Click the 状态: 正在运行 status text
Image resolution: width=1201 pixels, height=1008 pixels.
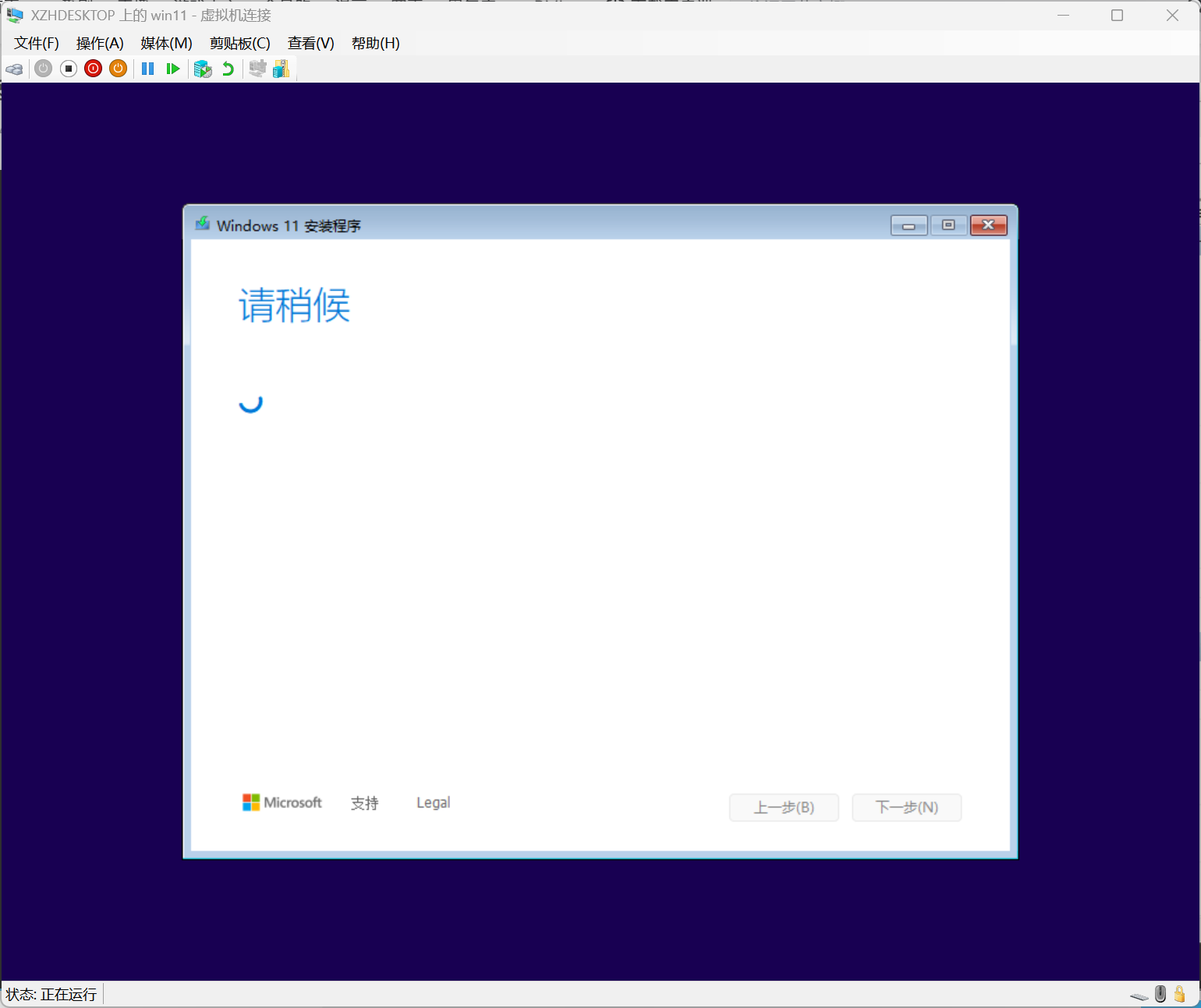(51, 995)
